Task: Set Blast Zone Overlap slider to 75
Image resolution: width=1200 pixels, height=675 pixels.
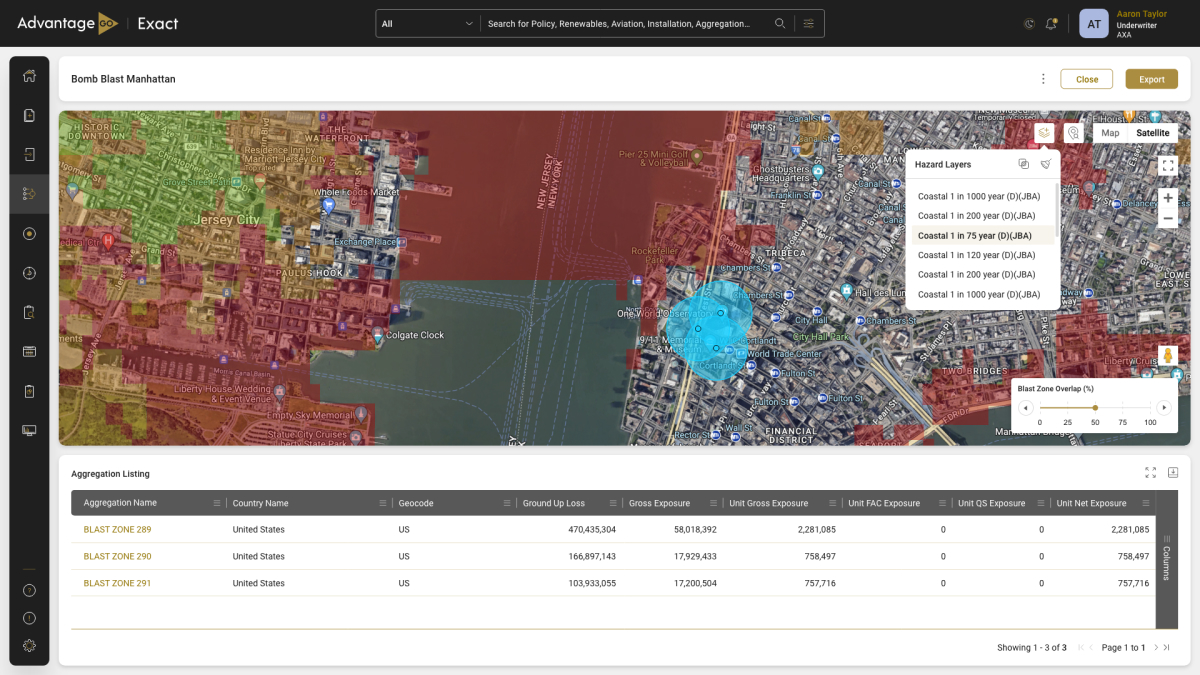Action: tap(1122, 408)
